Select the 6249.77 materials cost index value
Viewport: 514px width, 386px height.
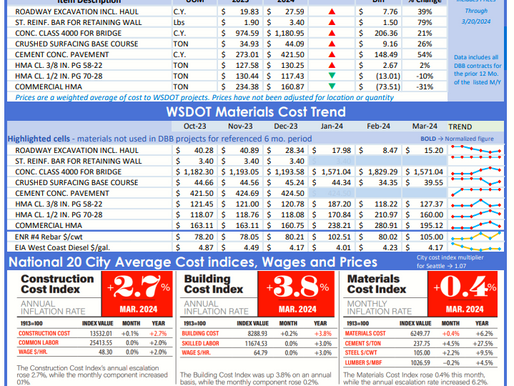tap(420, 333)
